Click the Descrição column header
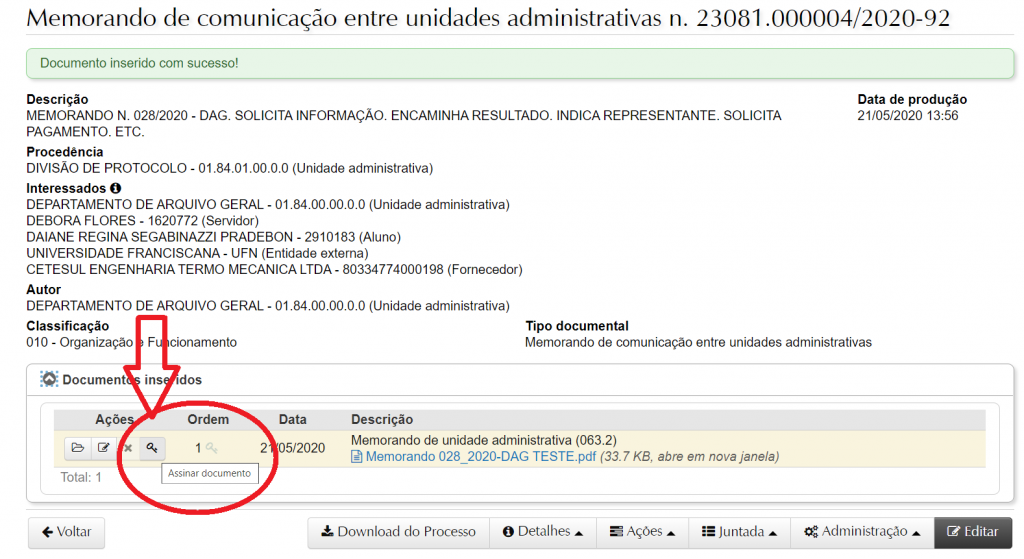1024x559 pixels. [x=382, y=419]
